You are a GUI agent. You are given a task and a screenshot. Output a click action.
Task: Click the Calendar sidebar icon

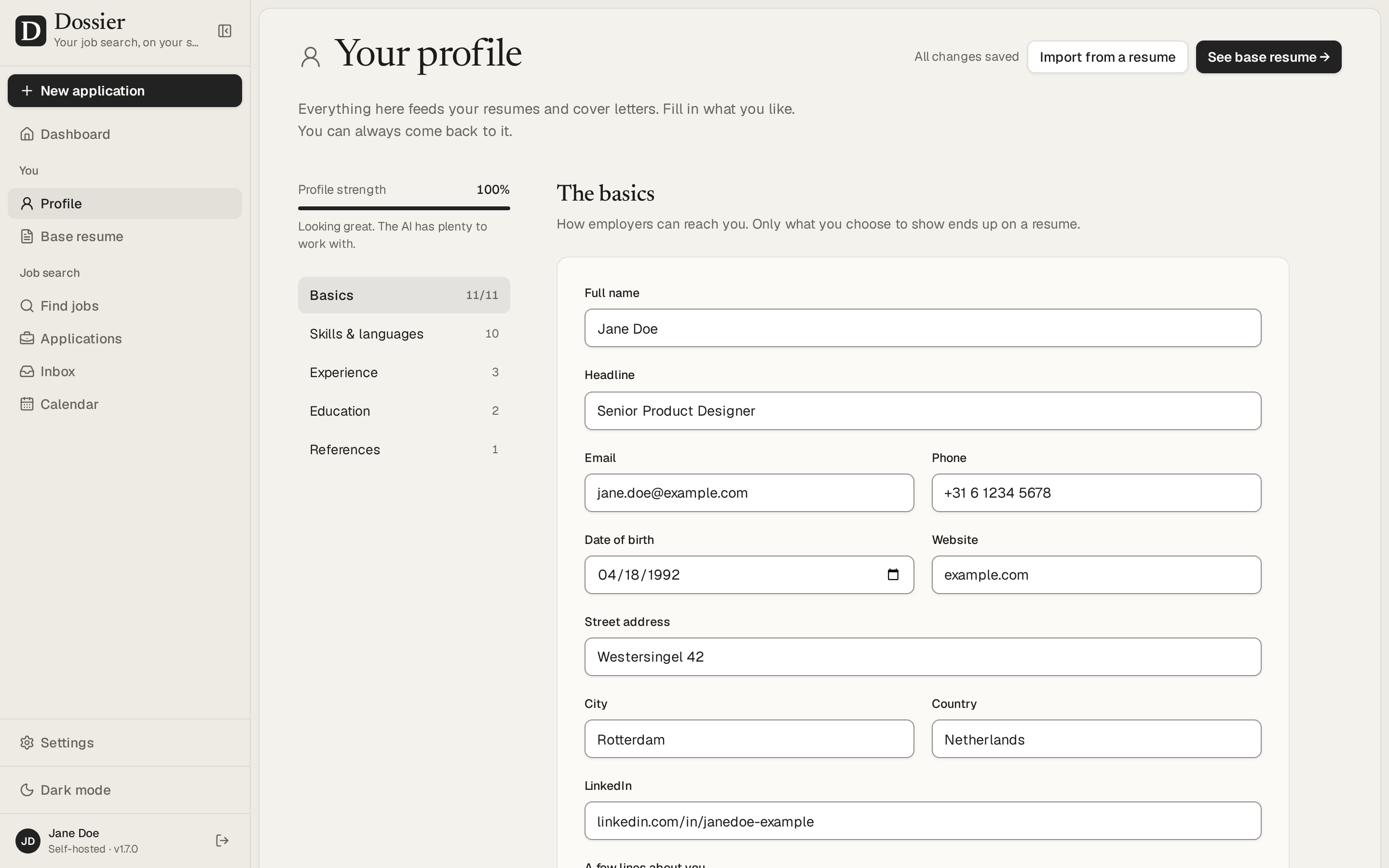[27, 404]
